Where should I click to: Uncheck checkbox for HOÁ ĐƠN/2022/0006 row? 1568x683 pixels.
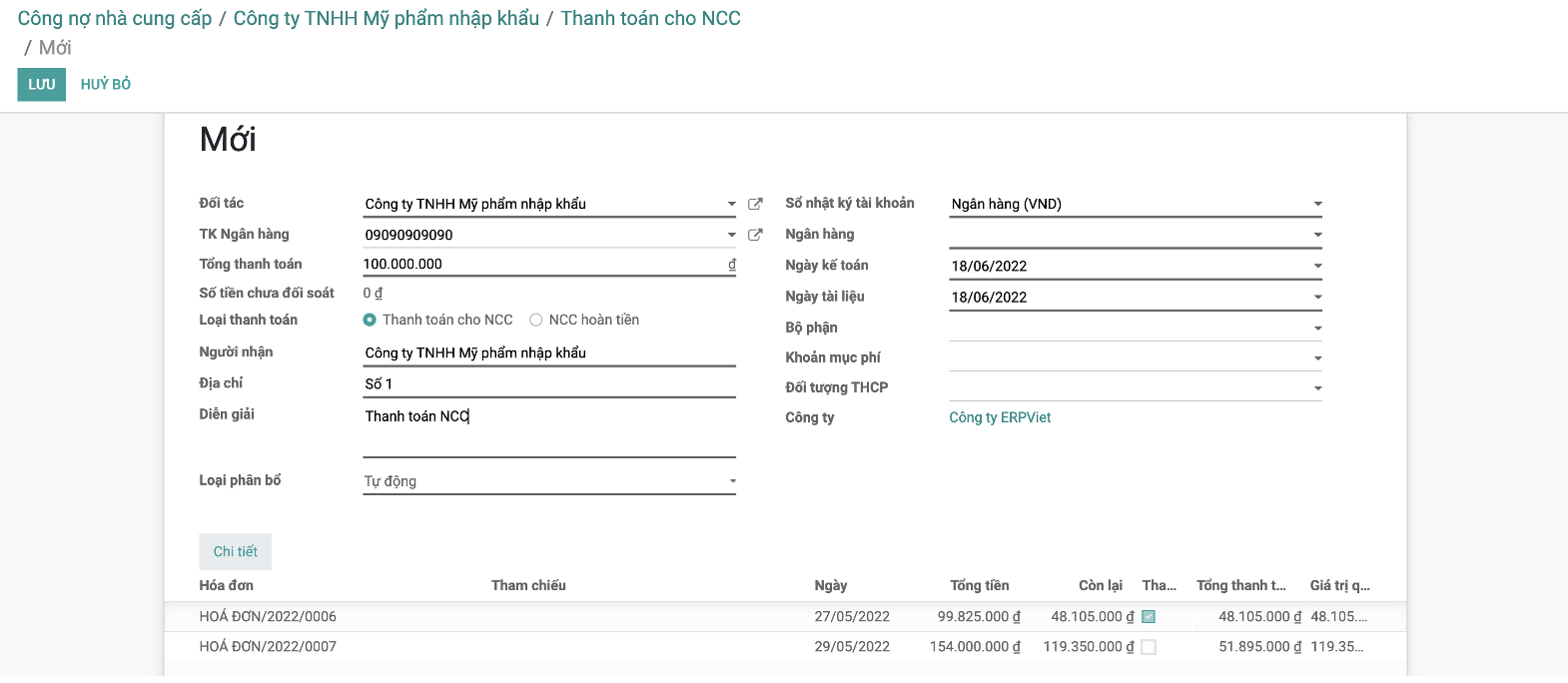click(1149, 617)
